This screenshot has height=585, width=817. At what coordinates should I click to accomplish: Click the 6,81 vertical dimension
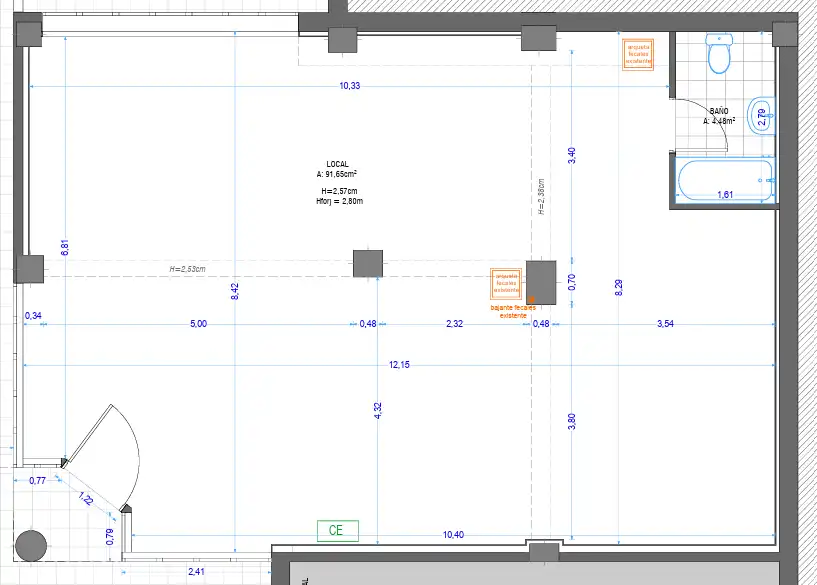(x=65, y=247)
